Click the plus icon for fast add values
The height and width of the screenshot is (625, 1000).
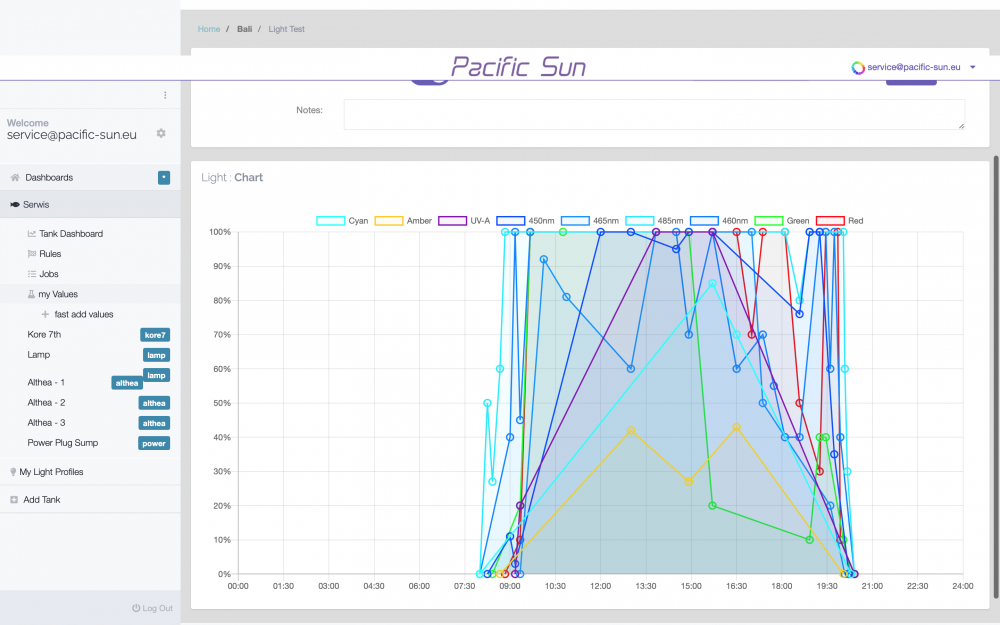tap(45, 314)
